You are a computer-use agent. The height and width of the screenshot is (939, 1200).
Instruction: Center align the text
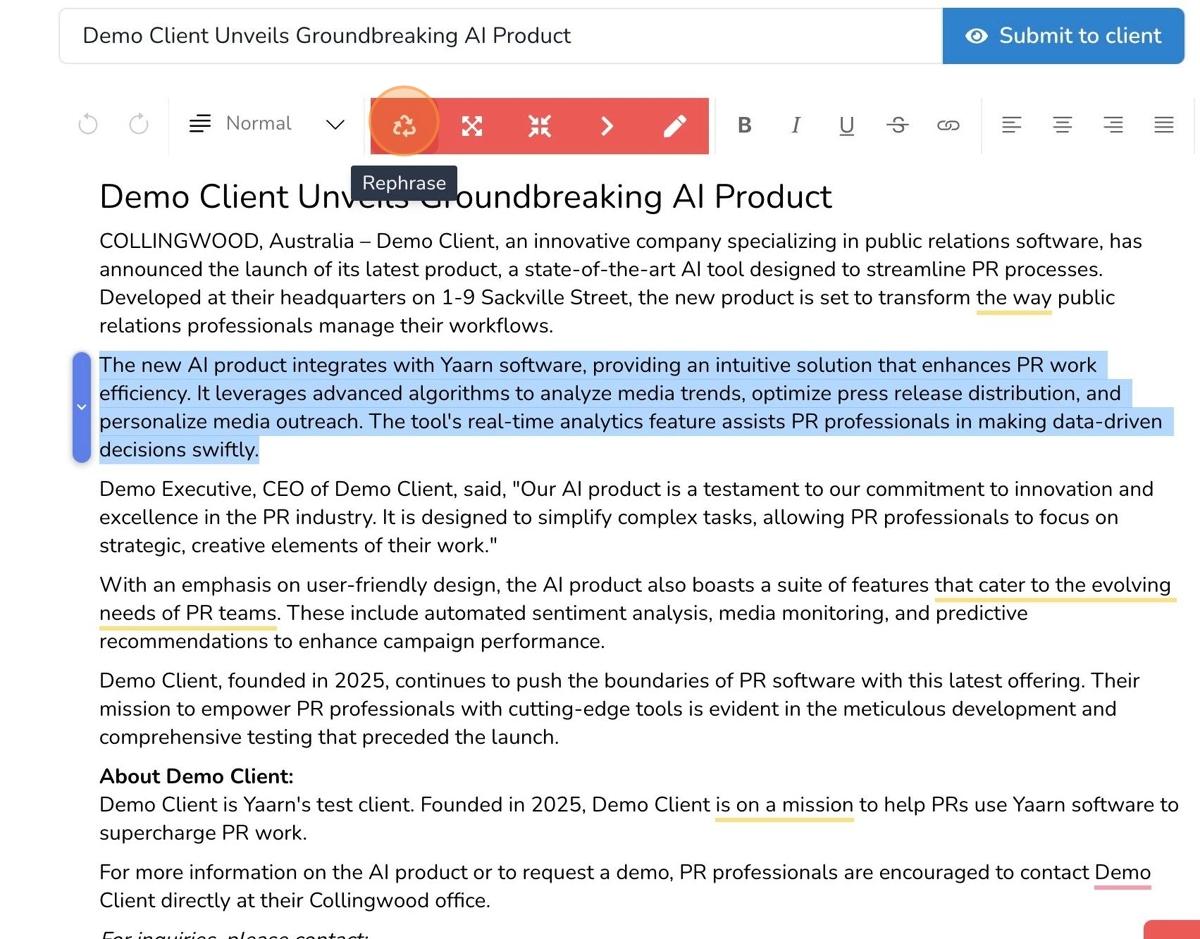click(1062, 125)
